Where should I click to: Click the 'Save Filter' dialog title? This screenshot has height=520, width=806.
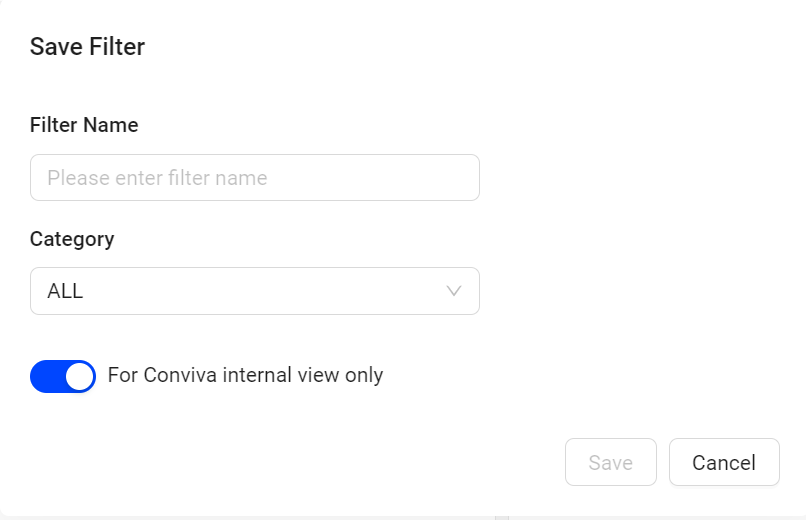(x=87, y=47)
